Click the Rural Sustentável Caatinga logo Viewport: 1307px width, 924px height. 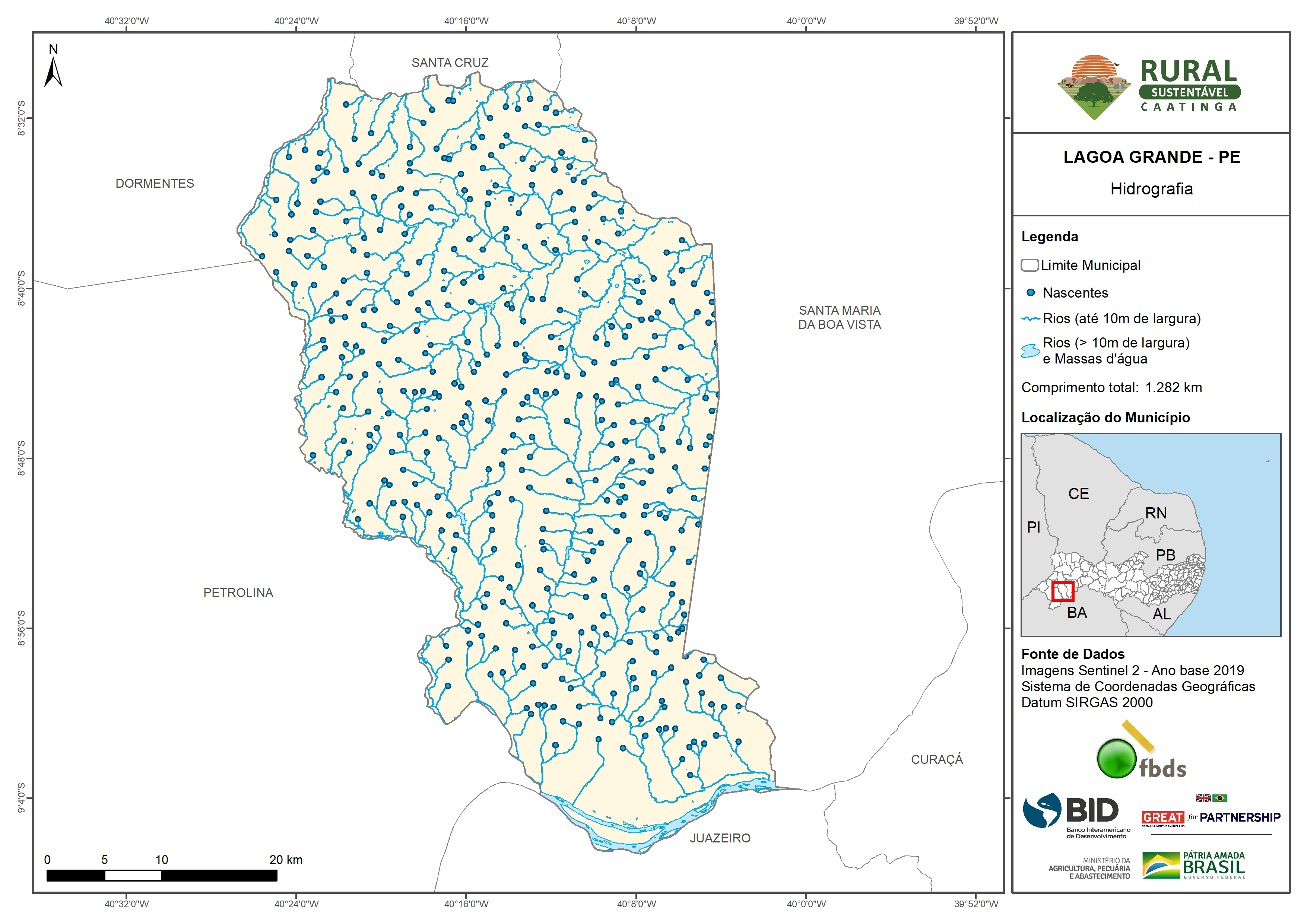pos(1150,86)
